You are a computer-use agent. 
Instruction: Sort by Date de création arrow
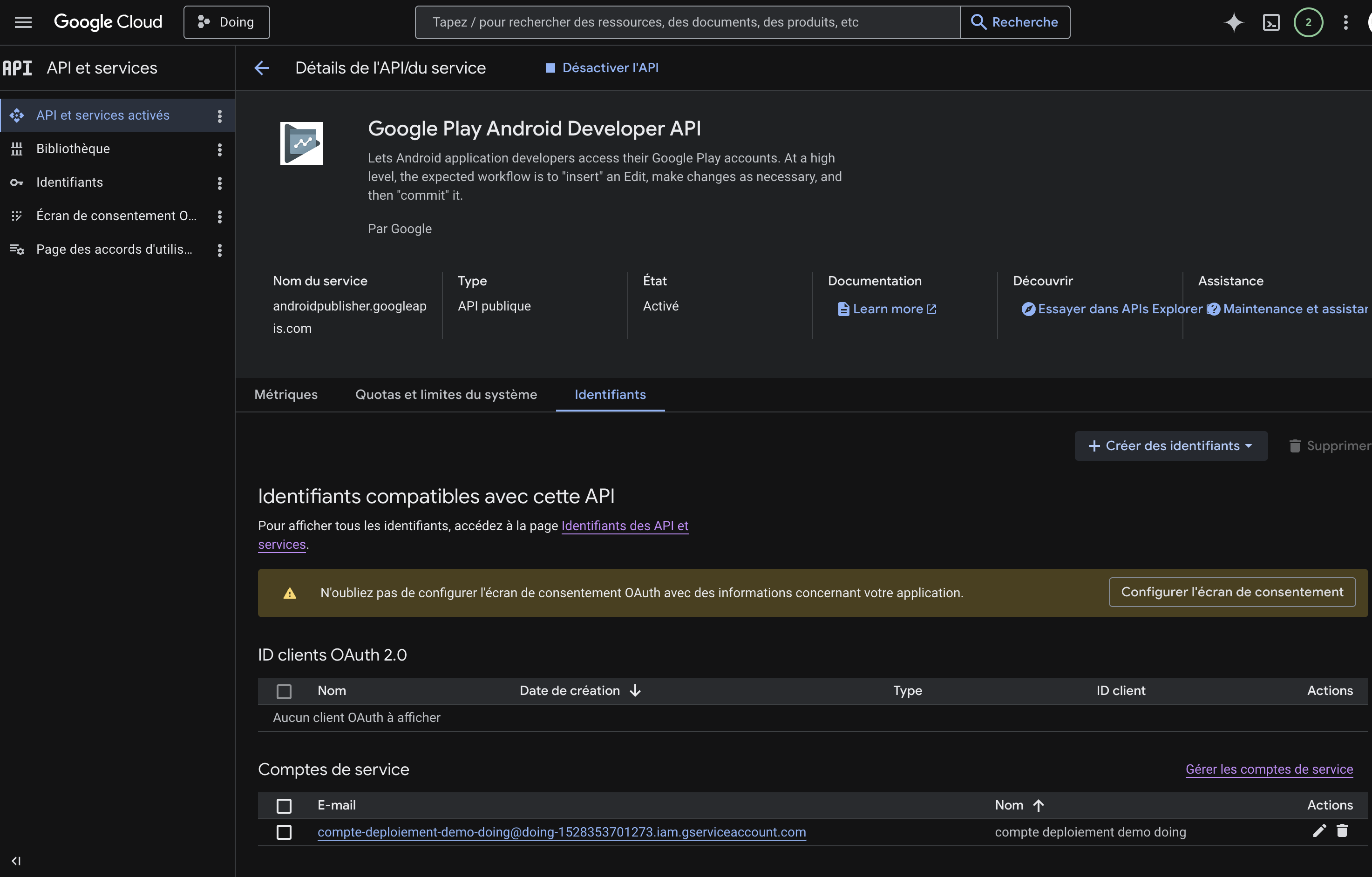pos(635,690)
